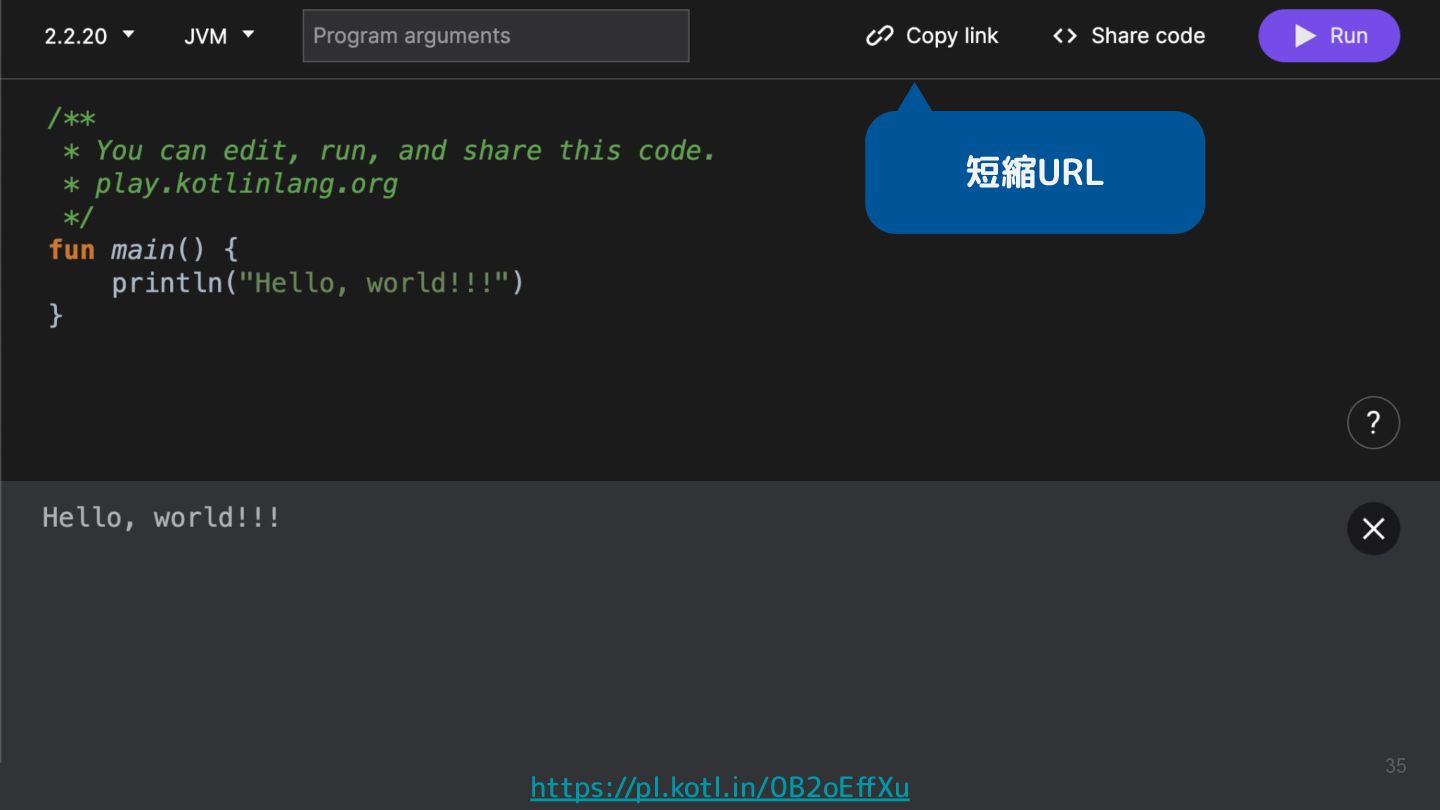Focus the Program arguments input field
This screenshot has width=1440, height=810.
coord(496,36)
